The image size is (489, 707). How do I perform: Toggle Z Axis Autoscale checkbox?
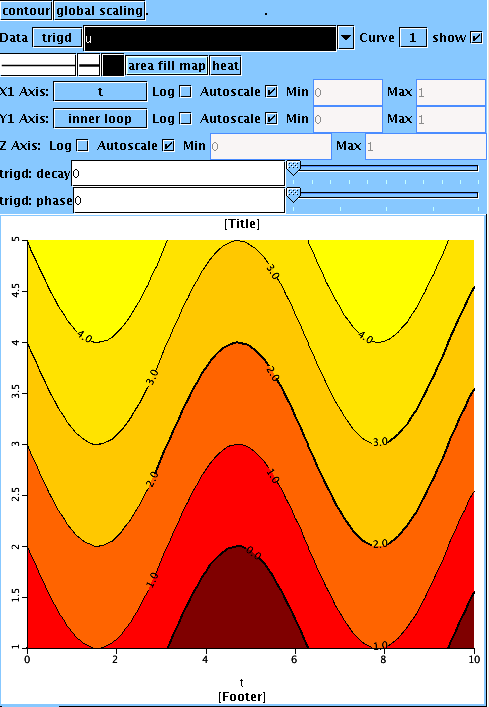tap(168, 146)
